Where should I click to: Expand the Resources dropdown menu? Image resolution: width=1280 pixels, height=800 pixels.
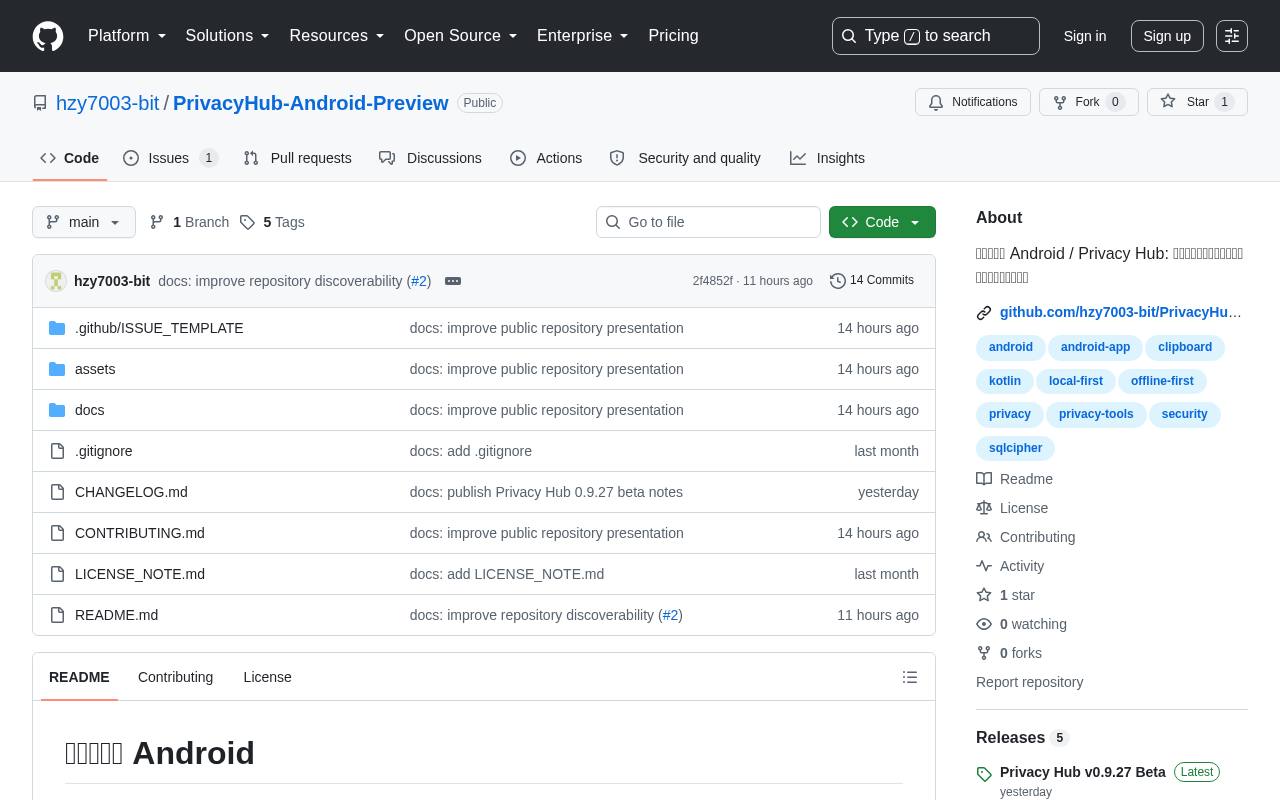tap(337, 36)
